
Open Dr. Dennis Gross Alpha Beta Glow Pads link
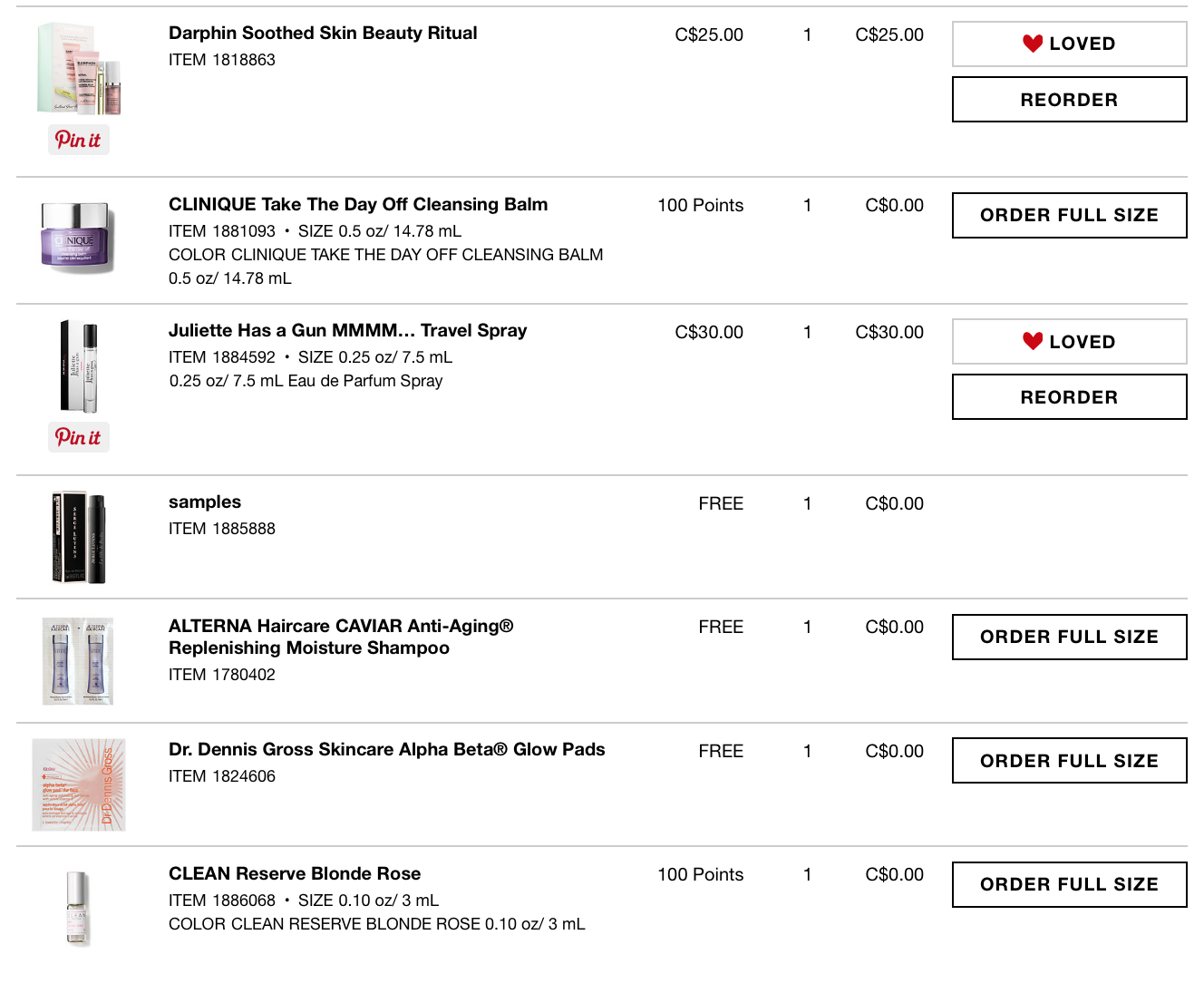(386, 750)
